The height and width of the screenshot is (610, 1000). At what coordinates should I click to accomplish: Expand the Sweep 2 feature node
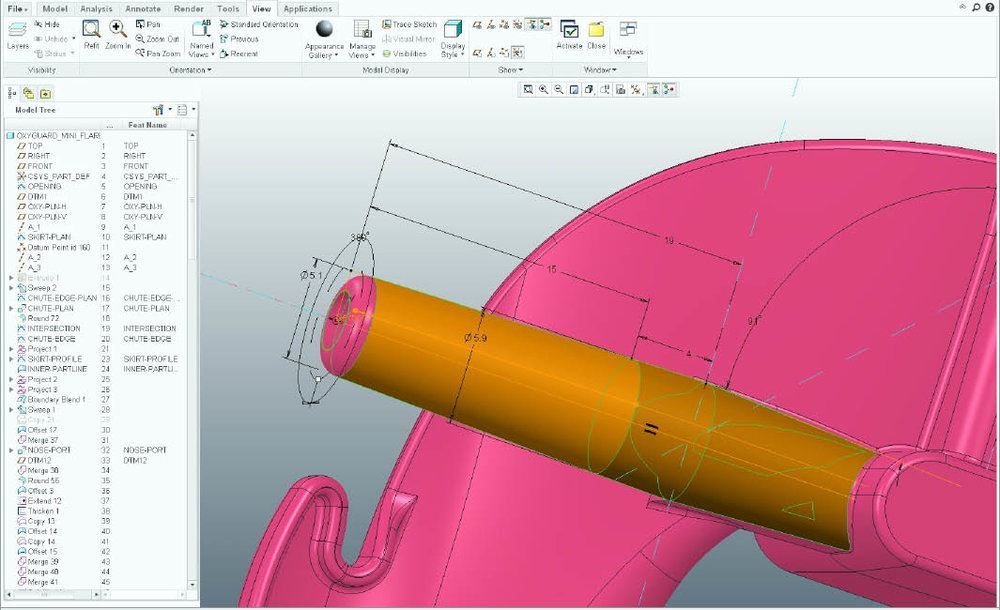[11, 288]
